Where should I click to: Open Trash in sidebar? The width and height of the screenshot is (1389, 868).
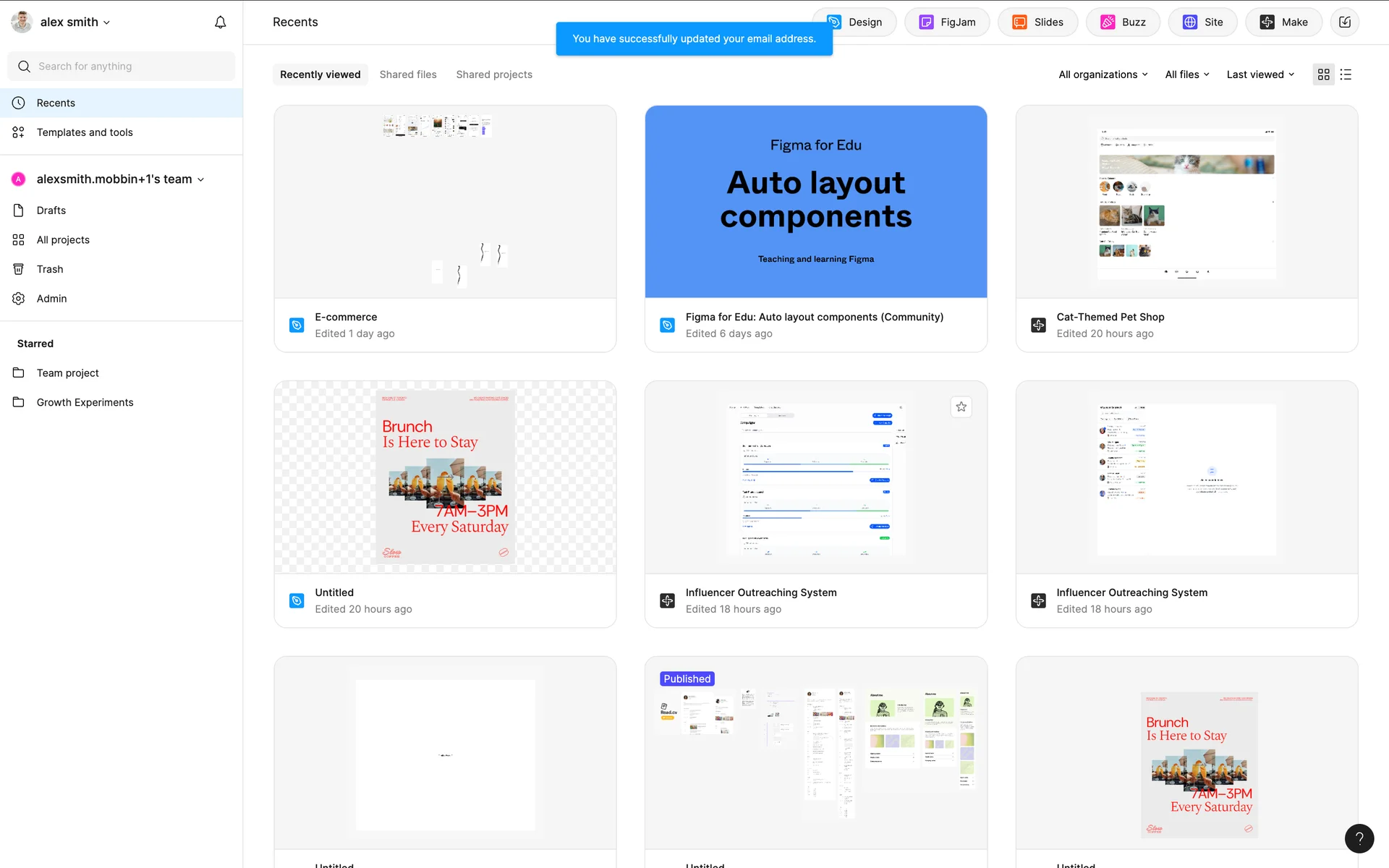[50, 269]
